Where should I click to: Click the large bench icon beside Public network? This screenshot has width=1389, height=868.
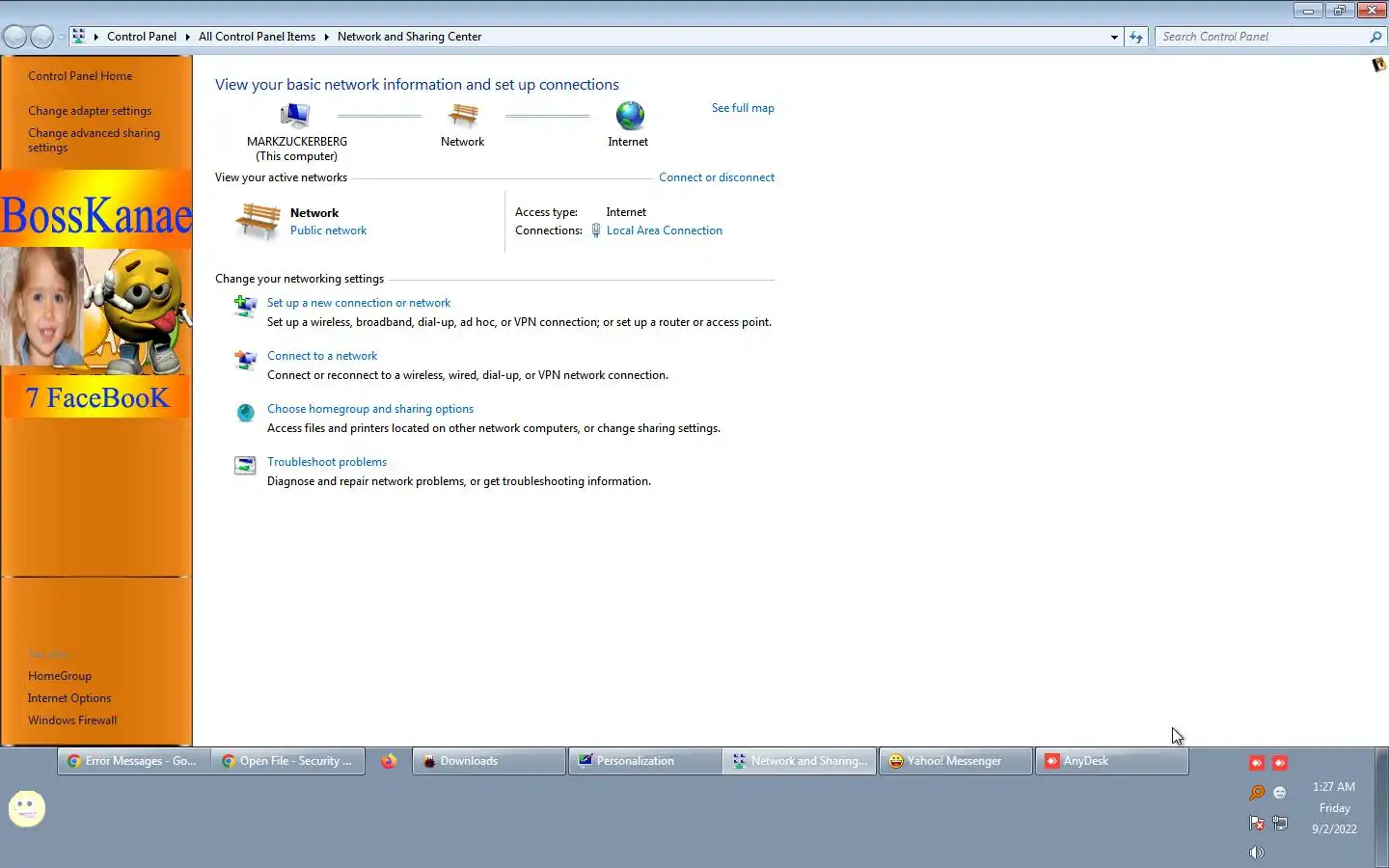[258, 221]
